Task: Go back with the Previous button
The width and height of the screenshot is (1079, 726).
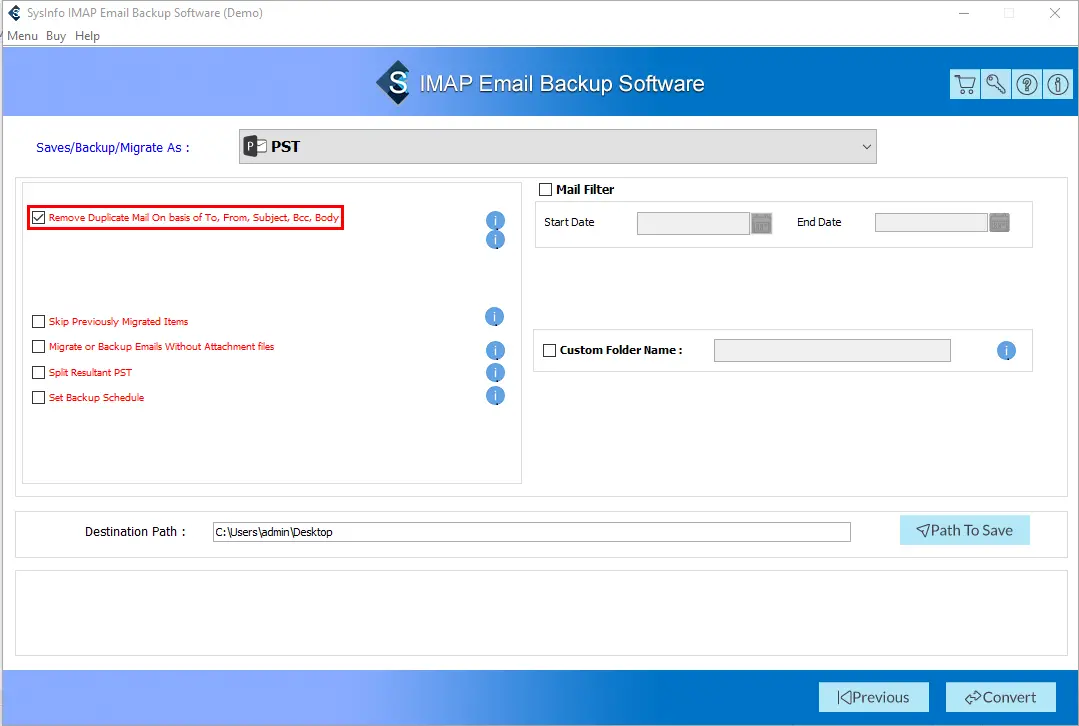Action: [873, 697]
